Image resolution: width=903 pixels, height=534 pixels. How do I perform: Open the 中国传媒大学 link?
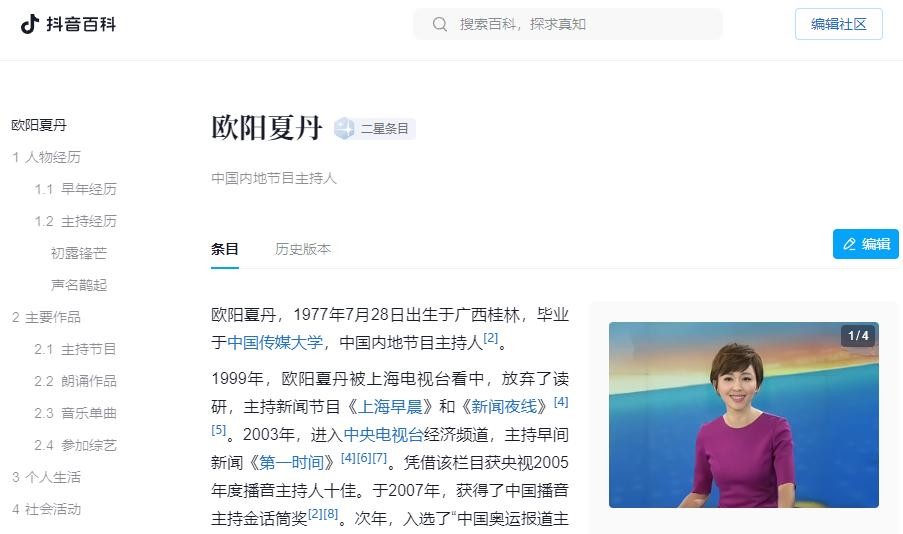coord(275,342)
